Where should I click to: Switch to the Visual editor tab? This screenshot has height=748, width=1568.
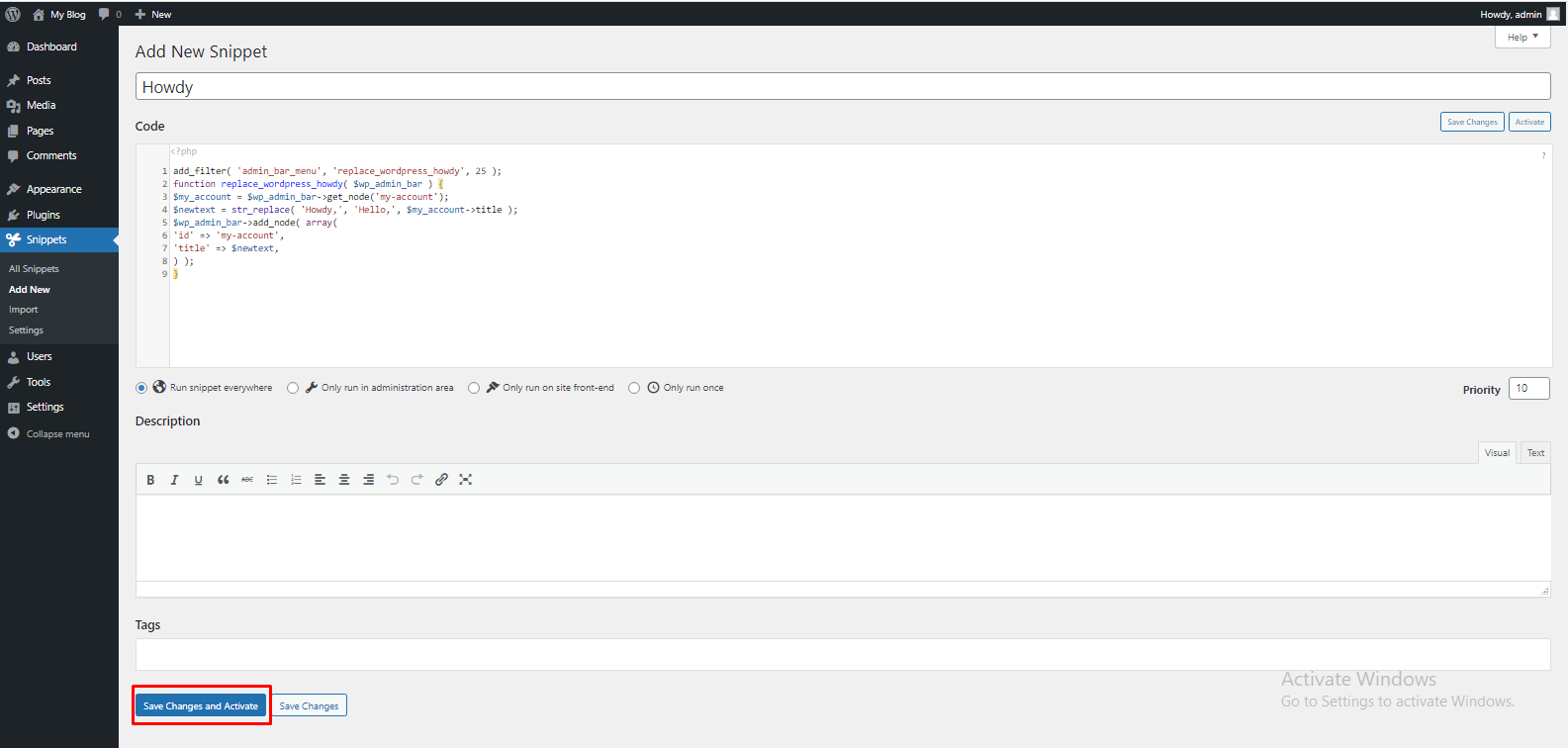[x=1497, y=453]
